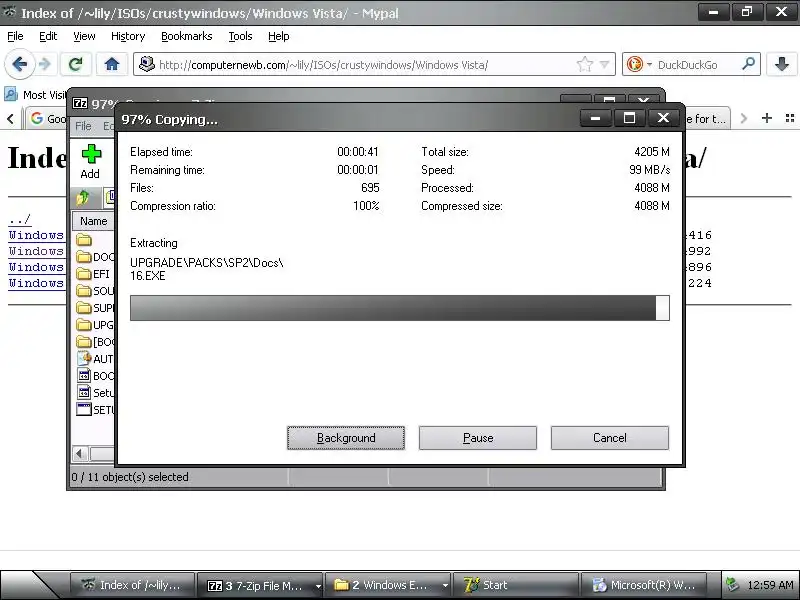Open the Edit menu in Mypal
The image size is (800, 600).
coord(48,36)
